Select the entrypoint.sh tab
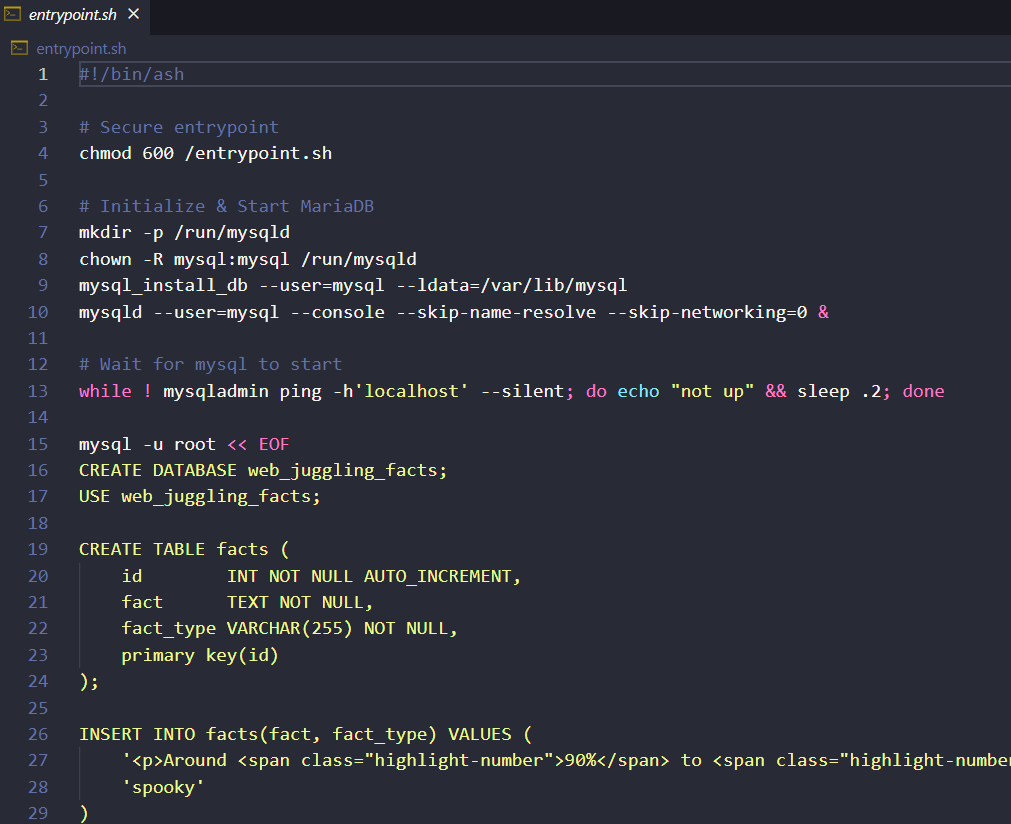1011x824 pixels. (70, 15)
